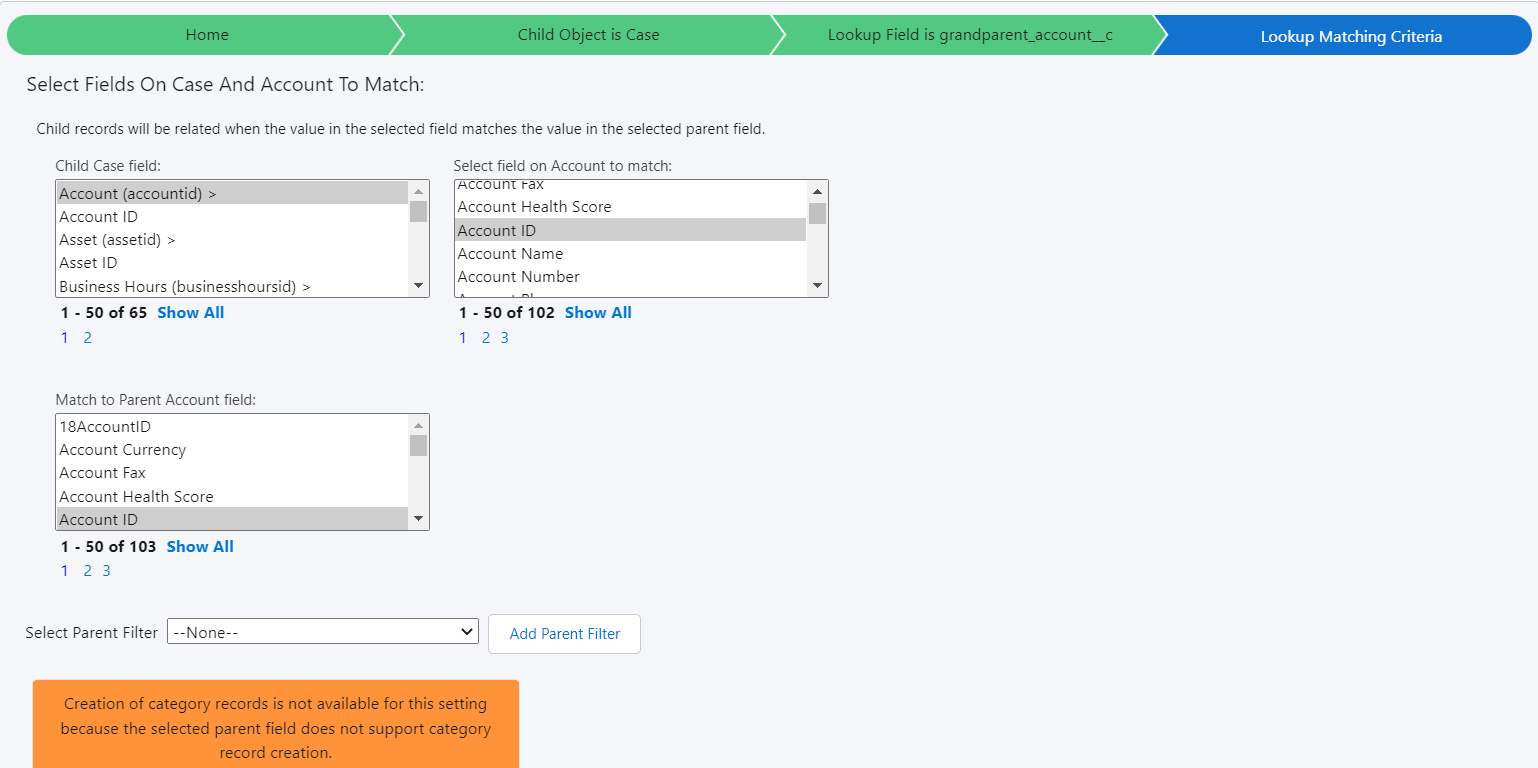The height and width of the screenshot is (768, 1538).
Task: Choose Account ID in Account match list
Action: (630, 230)
